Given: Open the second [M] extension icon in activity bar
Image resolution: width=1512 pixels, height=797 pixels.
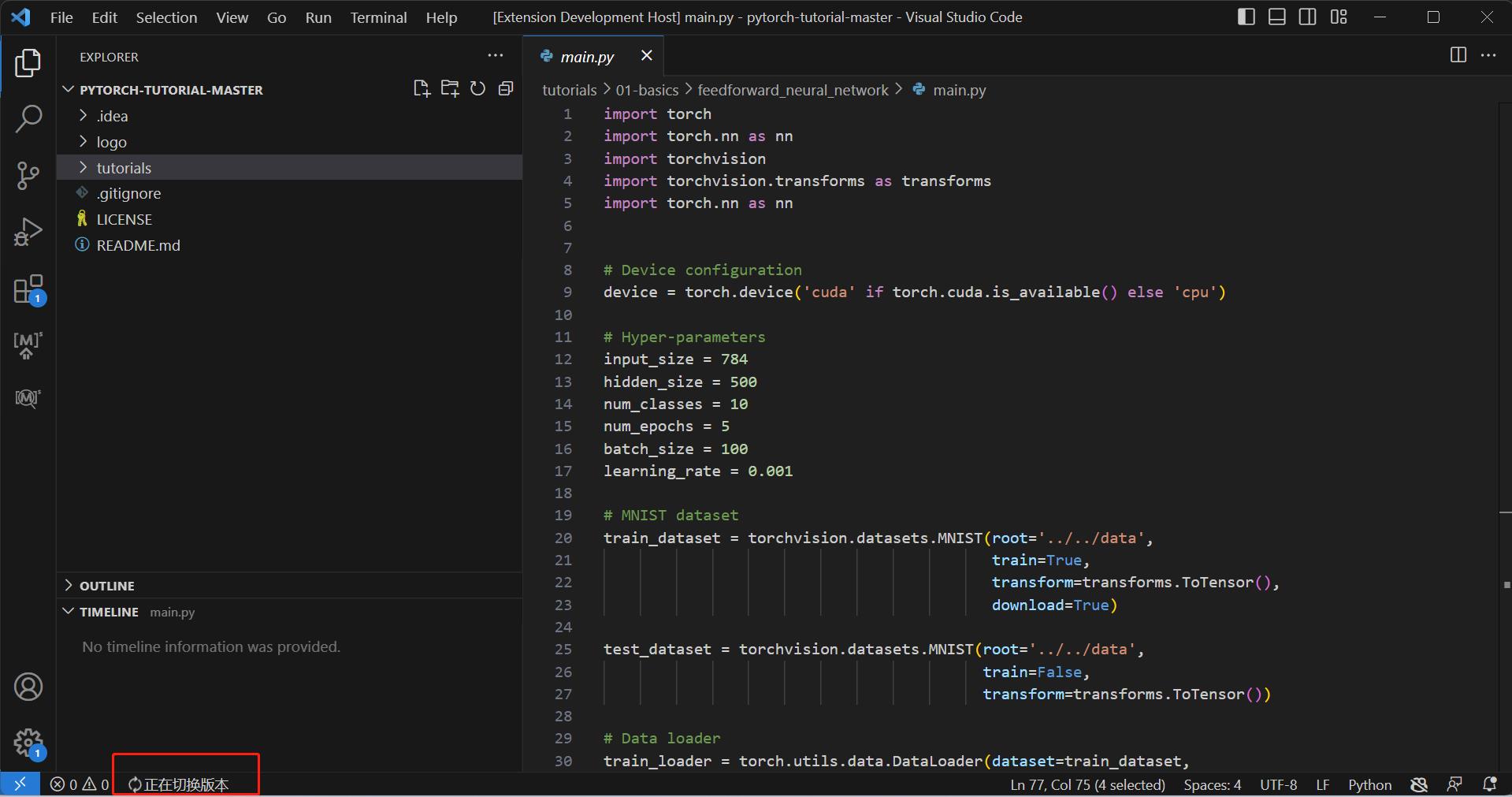Looking at the screenshot, I should (x=28, y=398).
